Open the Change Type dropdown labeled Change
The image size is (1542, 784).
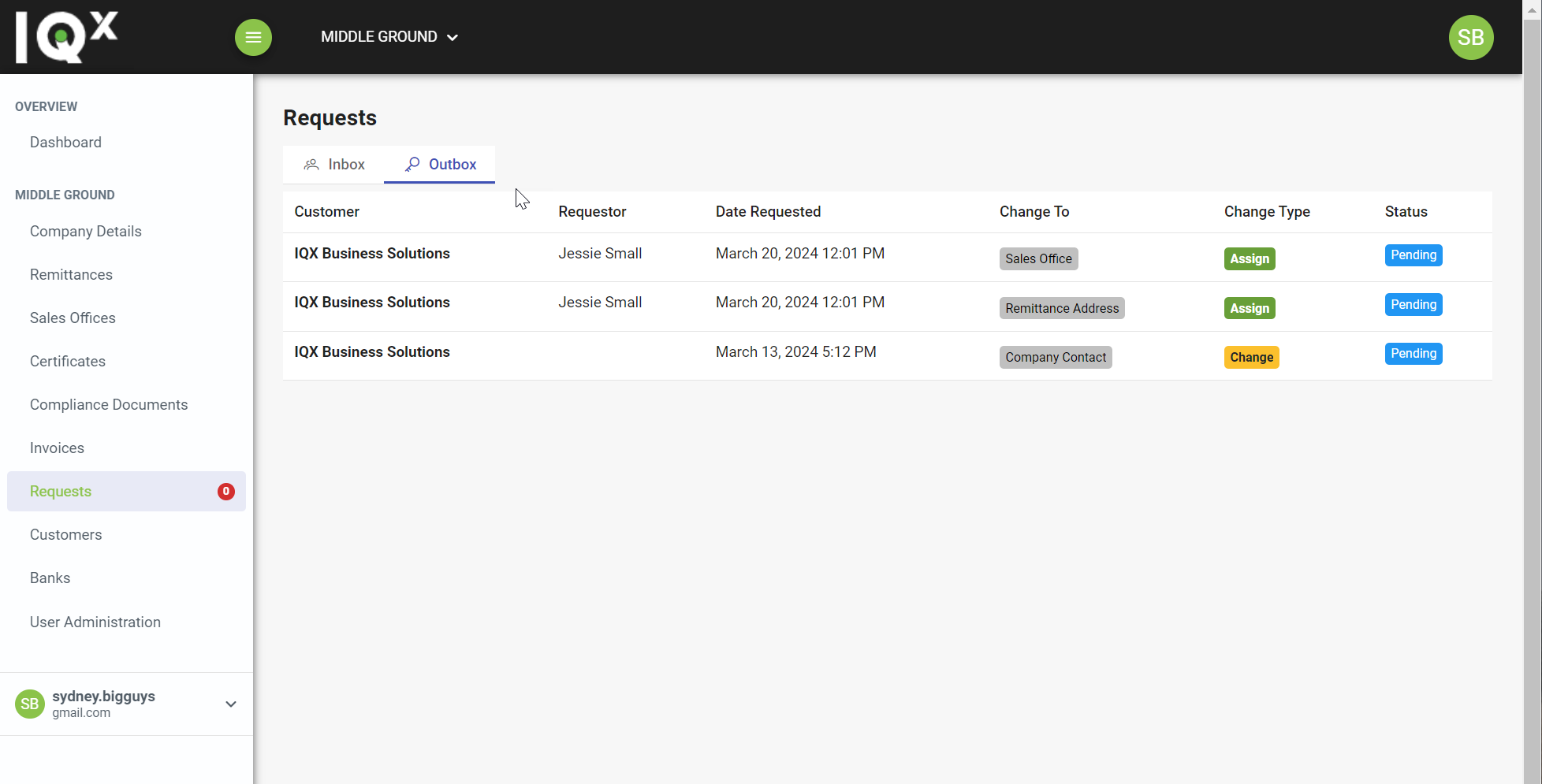[x=1251, y=357]
